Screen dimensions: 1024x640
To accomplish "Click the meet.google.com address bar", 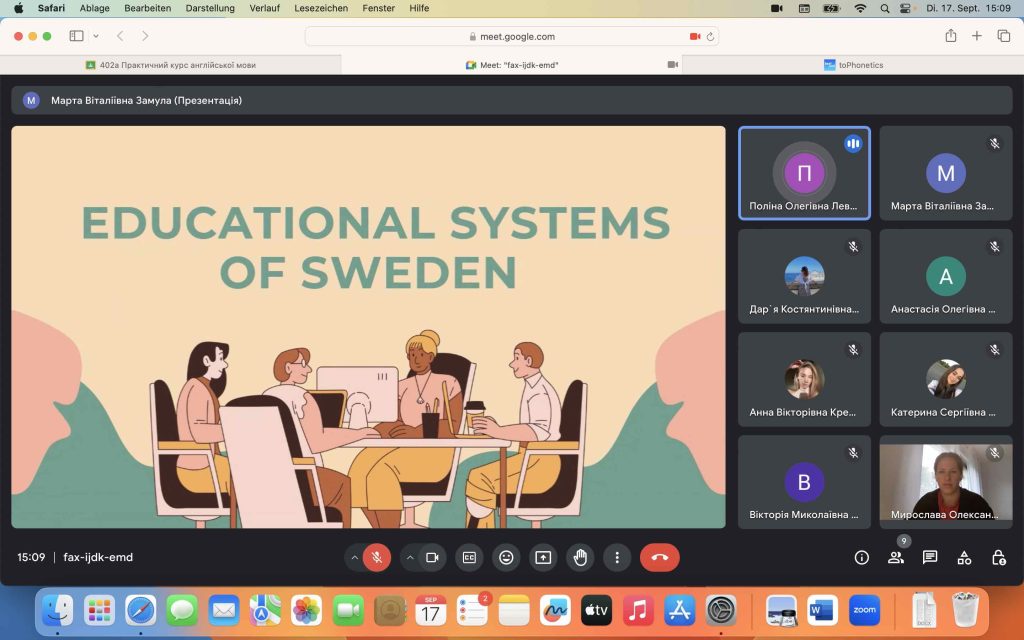I will 511,36.
